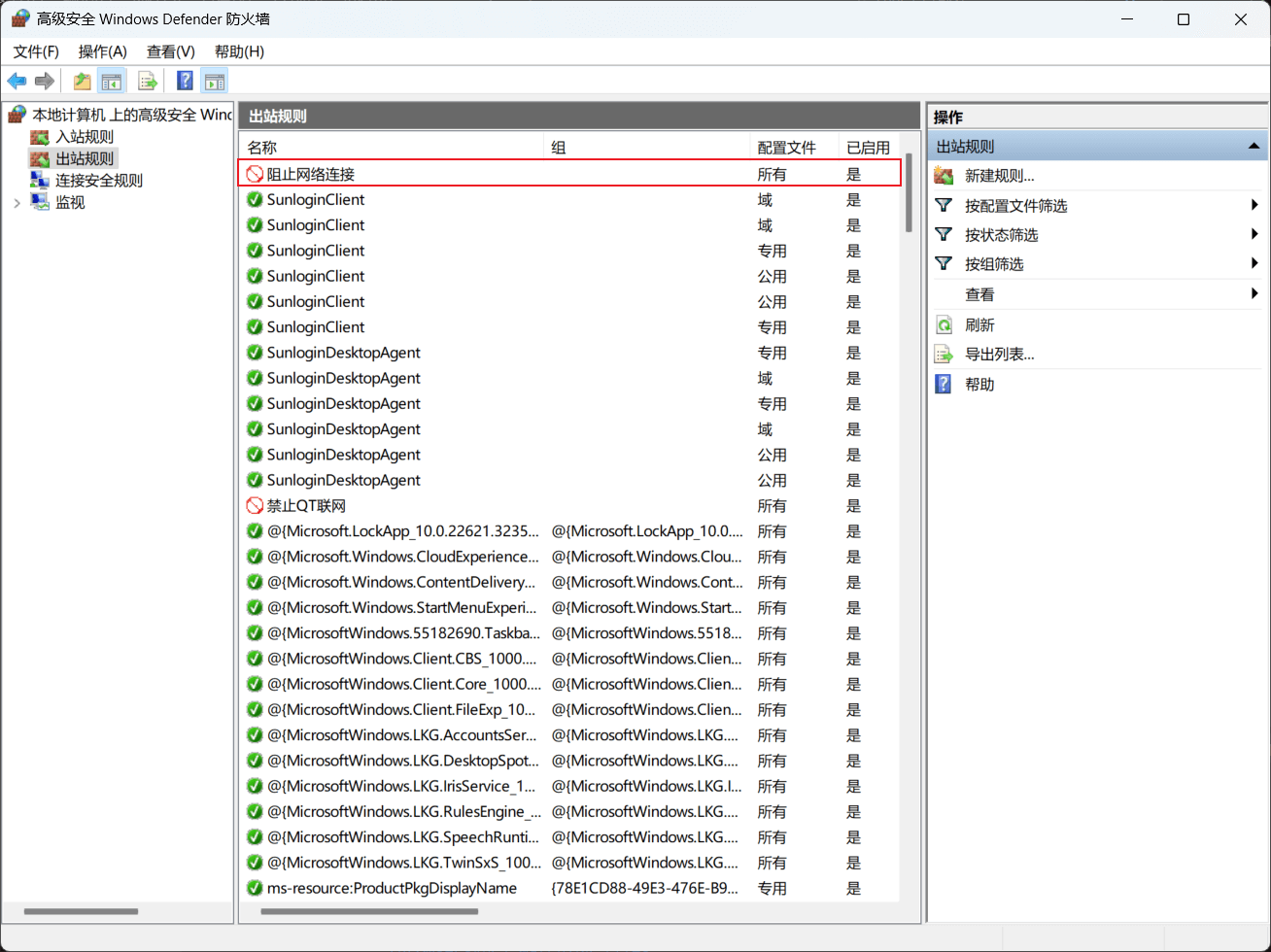Collapse the 出站规则 actions section header
Image resolution: width=1271 pixels, height=952 pixels.
click(1254, 147)
